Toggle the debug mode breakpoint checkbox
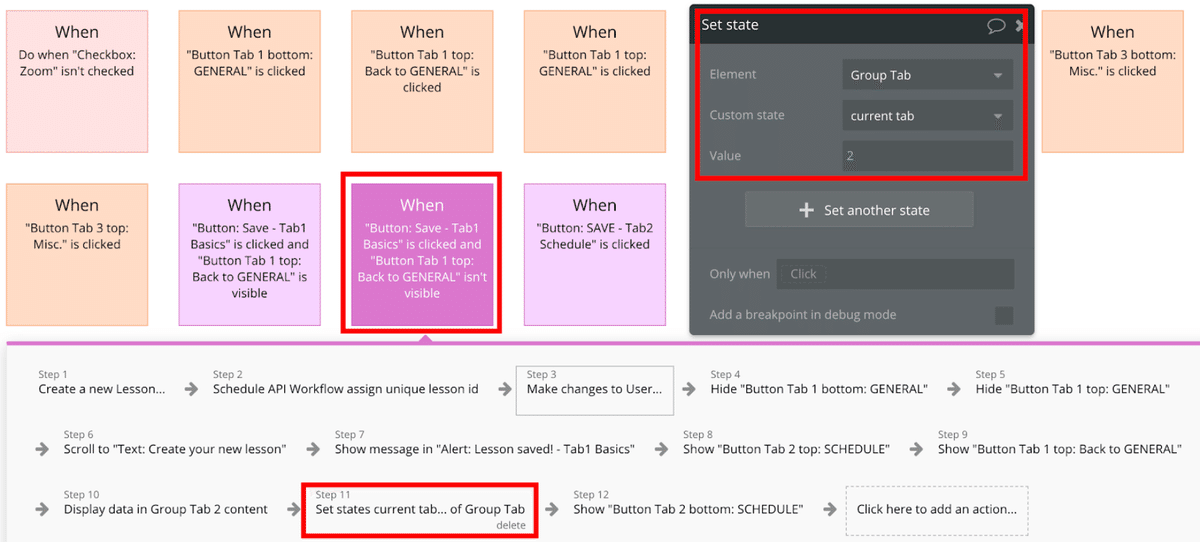Viewport: 1200px width, 542px height. pos(1004,315)
